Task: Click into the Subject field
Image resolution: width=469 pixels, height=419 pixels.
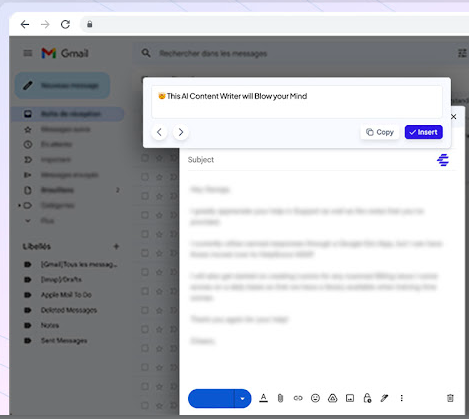Action: (310, 160)
